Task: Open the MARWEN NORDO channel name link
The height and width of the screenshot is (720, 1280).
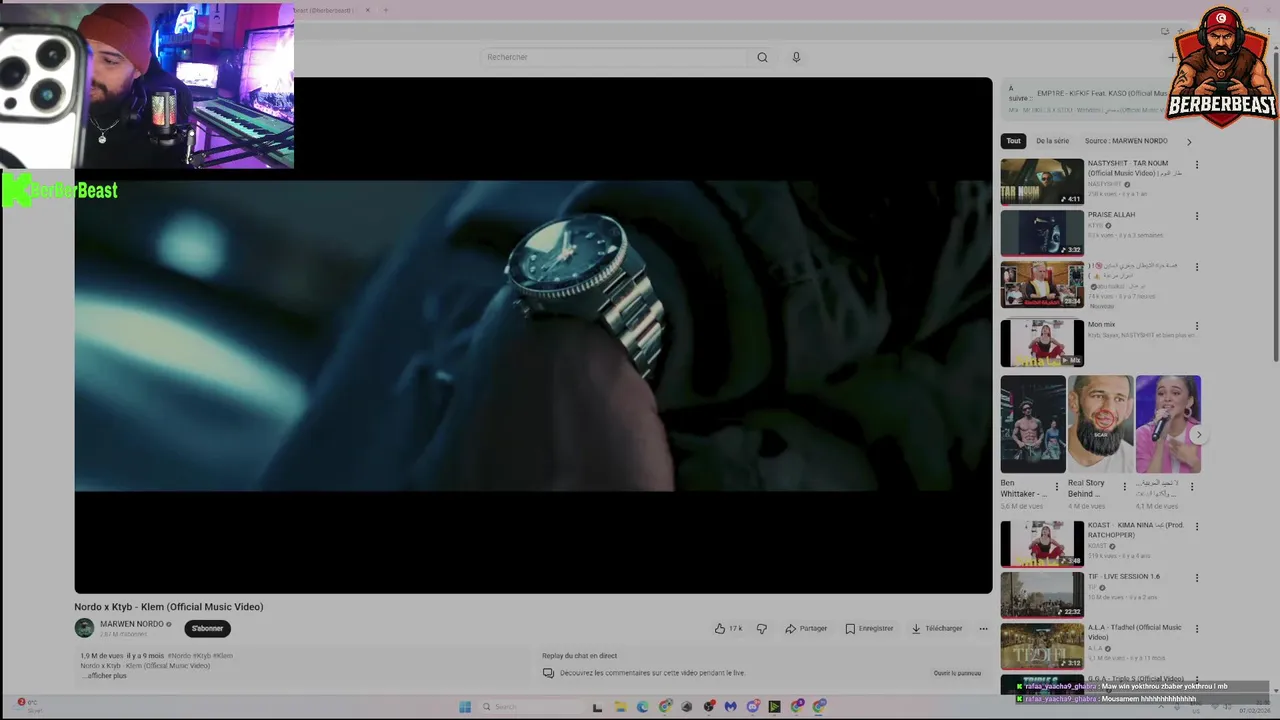Action: click(131, 624)
